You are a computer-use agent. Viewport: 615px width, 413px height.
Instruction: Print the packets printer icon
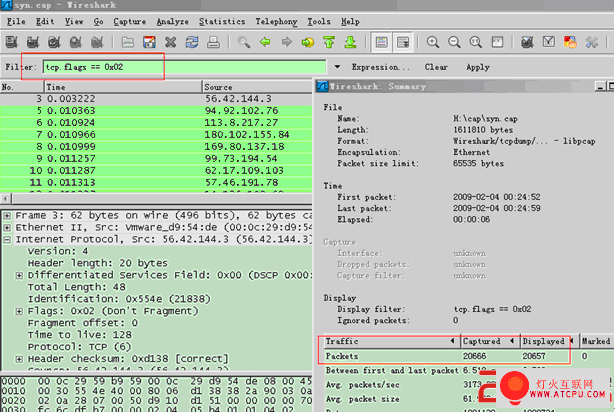(x=213, y=42)
